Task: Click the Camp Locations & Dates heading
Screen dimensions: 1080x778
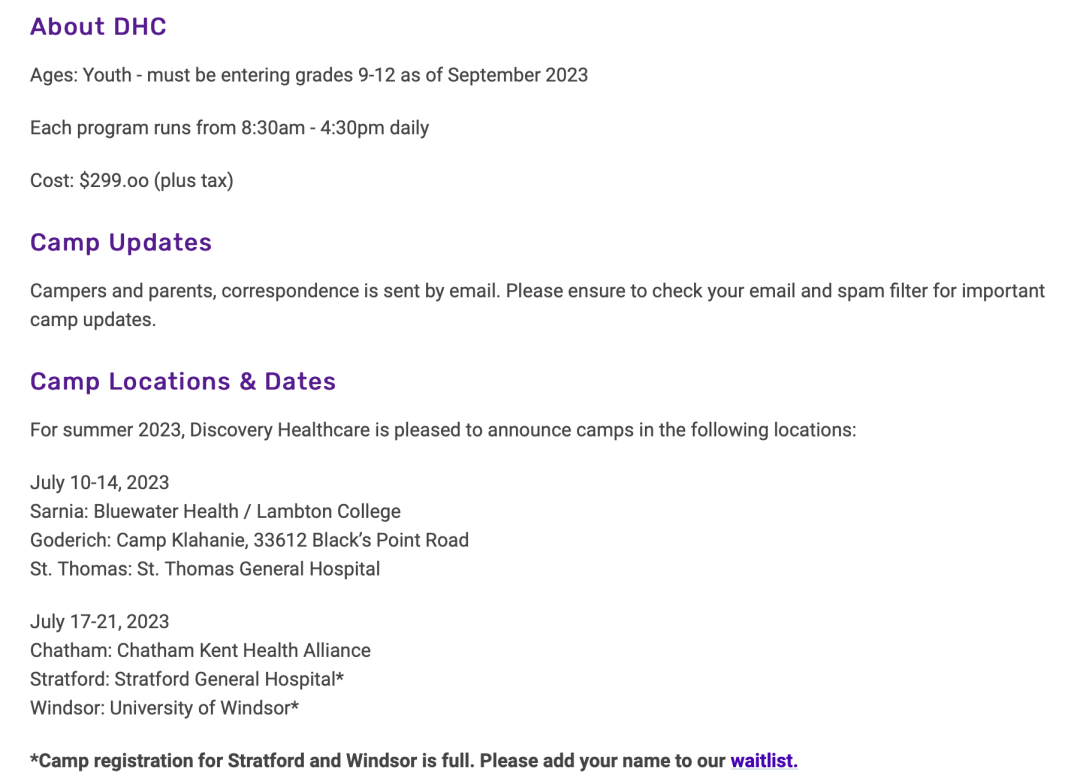Action: 183,381
